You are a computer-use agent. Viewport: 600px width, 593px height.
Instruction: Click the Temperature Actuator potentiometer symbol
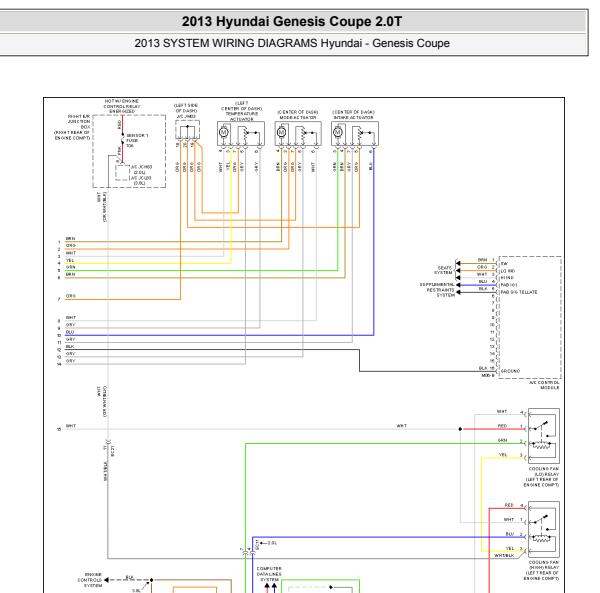(245, 134)
